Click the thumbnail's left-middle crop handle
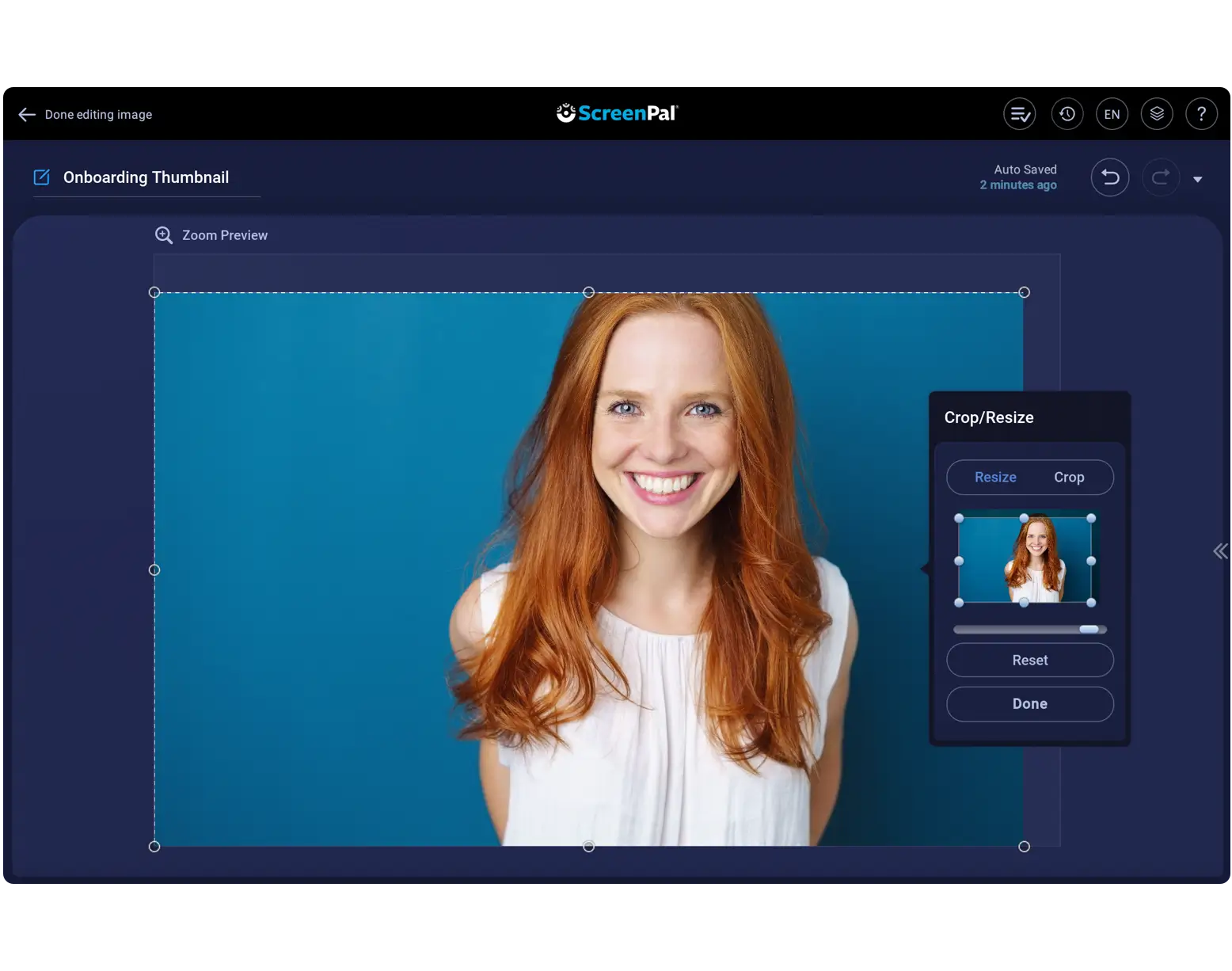This screenshot has height=971, width=1232. (959, 561)
